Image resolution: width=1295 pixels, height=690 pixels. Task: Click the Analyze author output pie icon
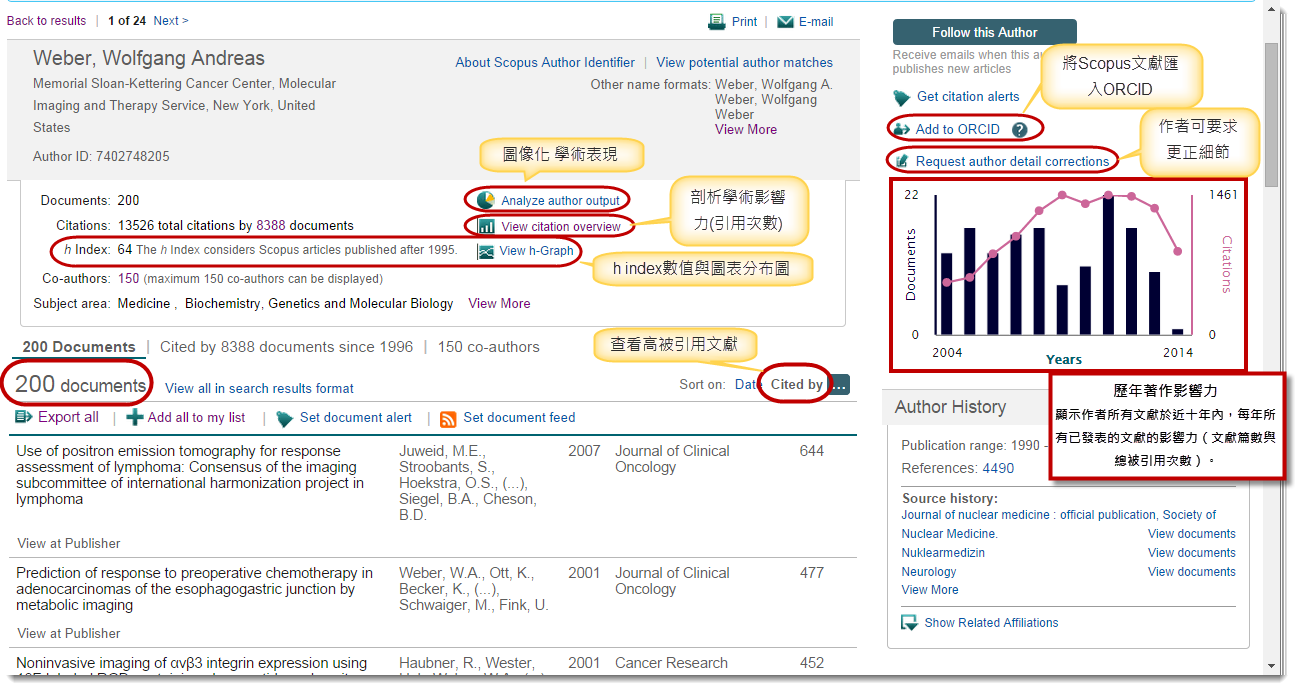coord(486,200)
